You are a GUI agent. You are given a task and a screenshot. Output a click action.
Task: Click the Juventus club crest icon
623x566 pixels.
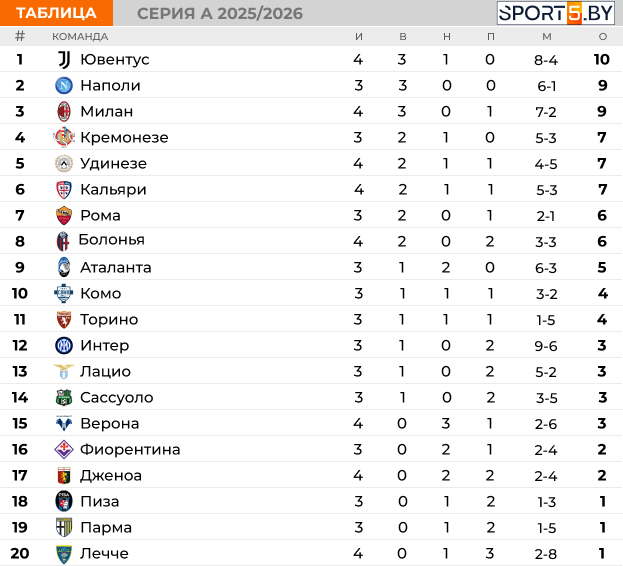click(64, 60)
